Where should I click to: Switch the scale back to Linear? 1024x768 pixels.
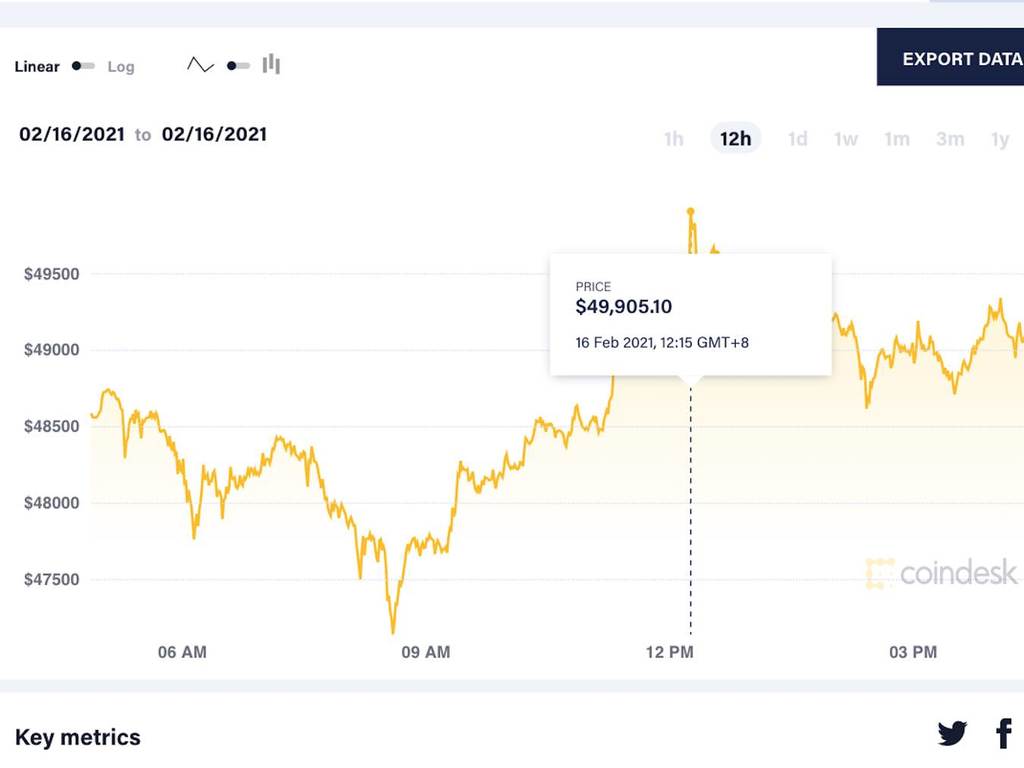36,67
